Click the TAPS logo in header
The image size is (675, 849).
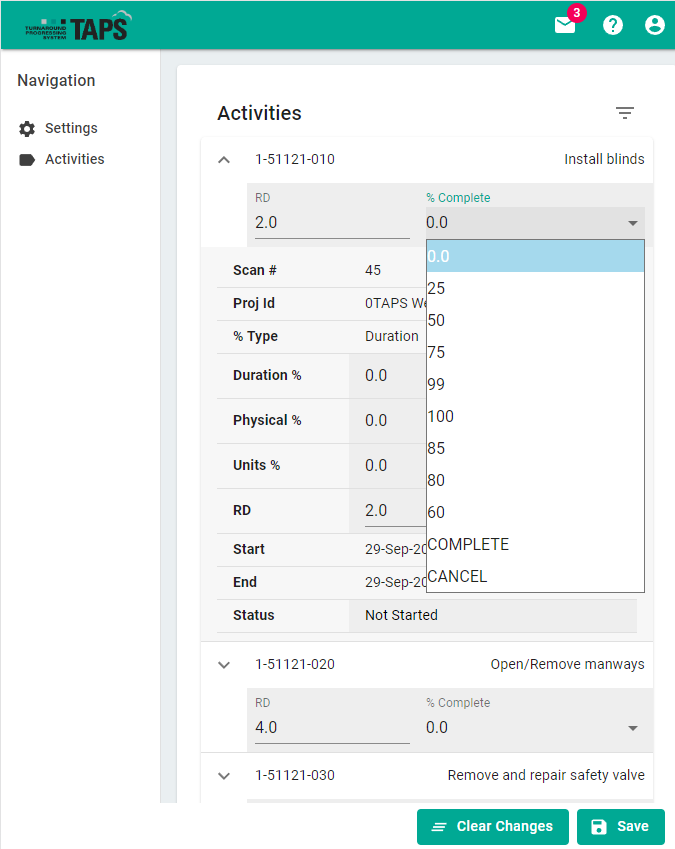pyautogui.click(x=78, y=25)
